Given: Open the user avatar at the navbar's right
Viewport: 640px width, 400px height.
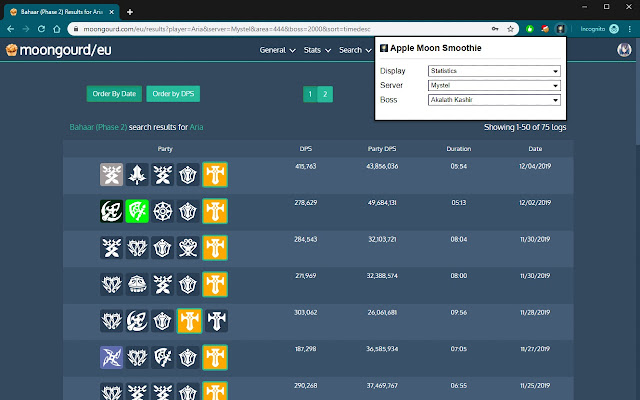Looking at the screenshot, I should coord(624,50).
